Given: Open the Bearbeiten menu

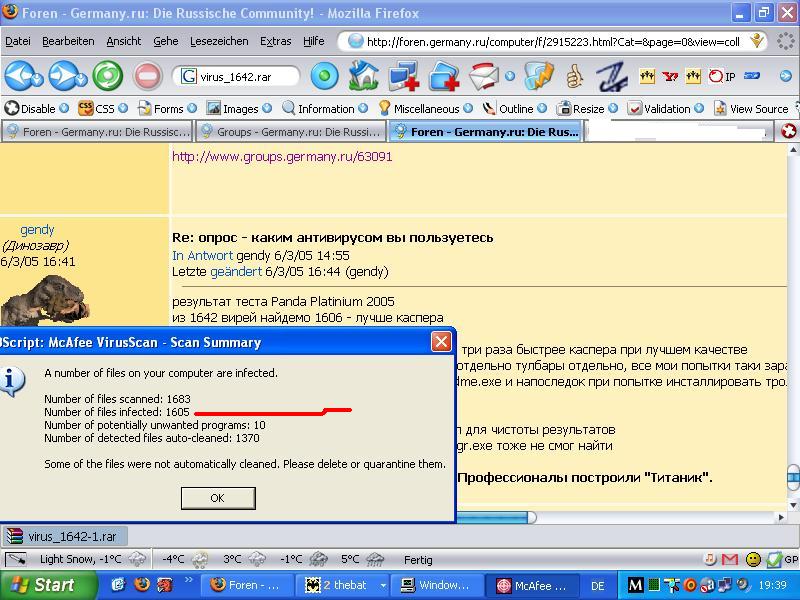Looking at the screenshot, I should click(68, 41).
